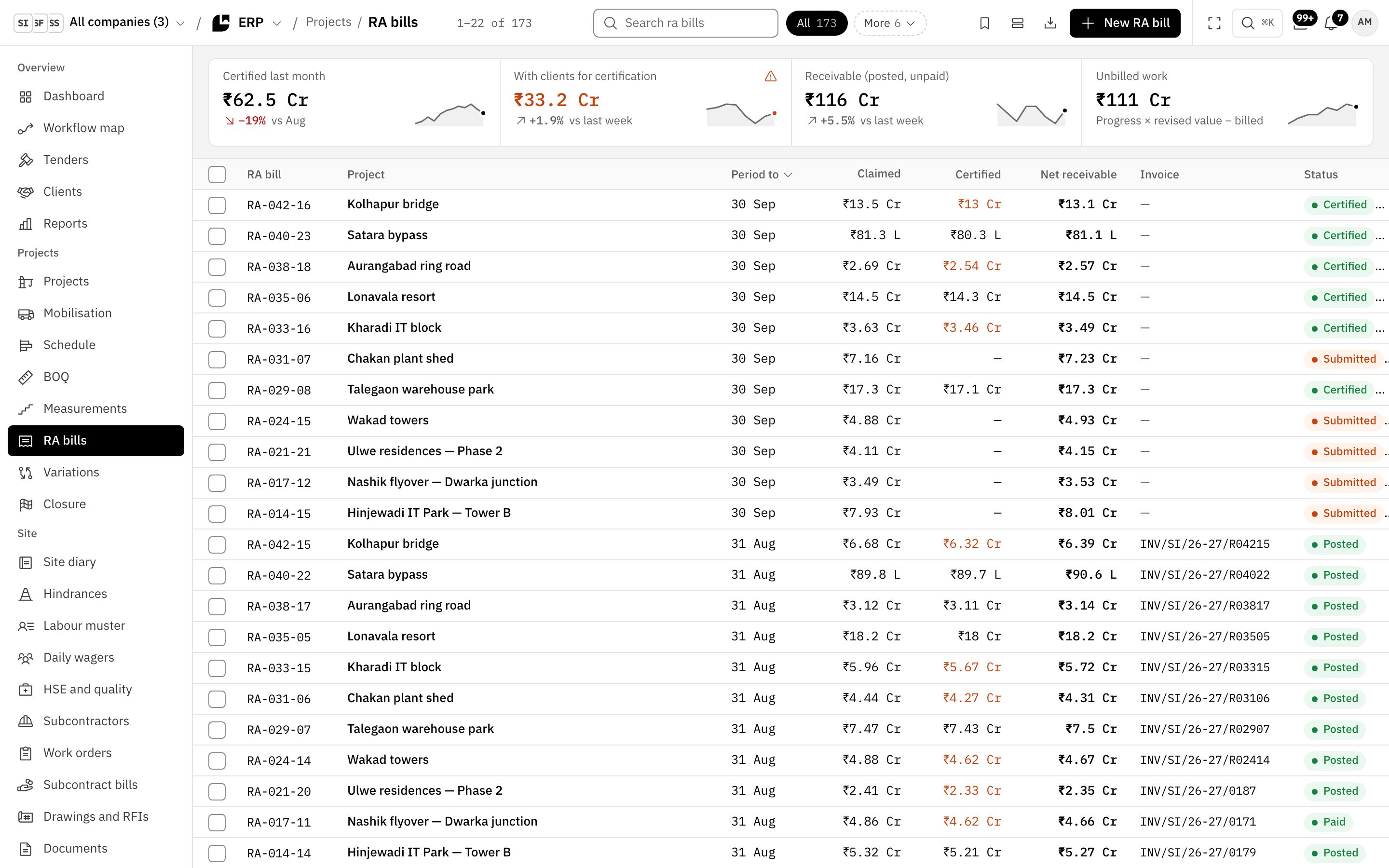The image size is (1389, 868).
Task: Check the row RA-031-07 Chakan plant shed
Action: pyautogui.click(x=217, y=360)
